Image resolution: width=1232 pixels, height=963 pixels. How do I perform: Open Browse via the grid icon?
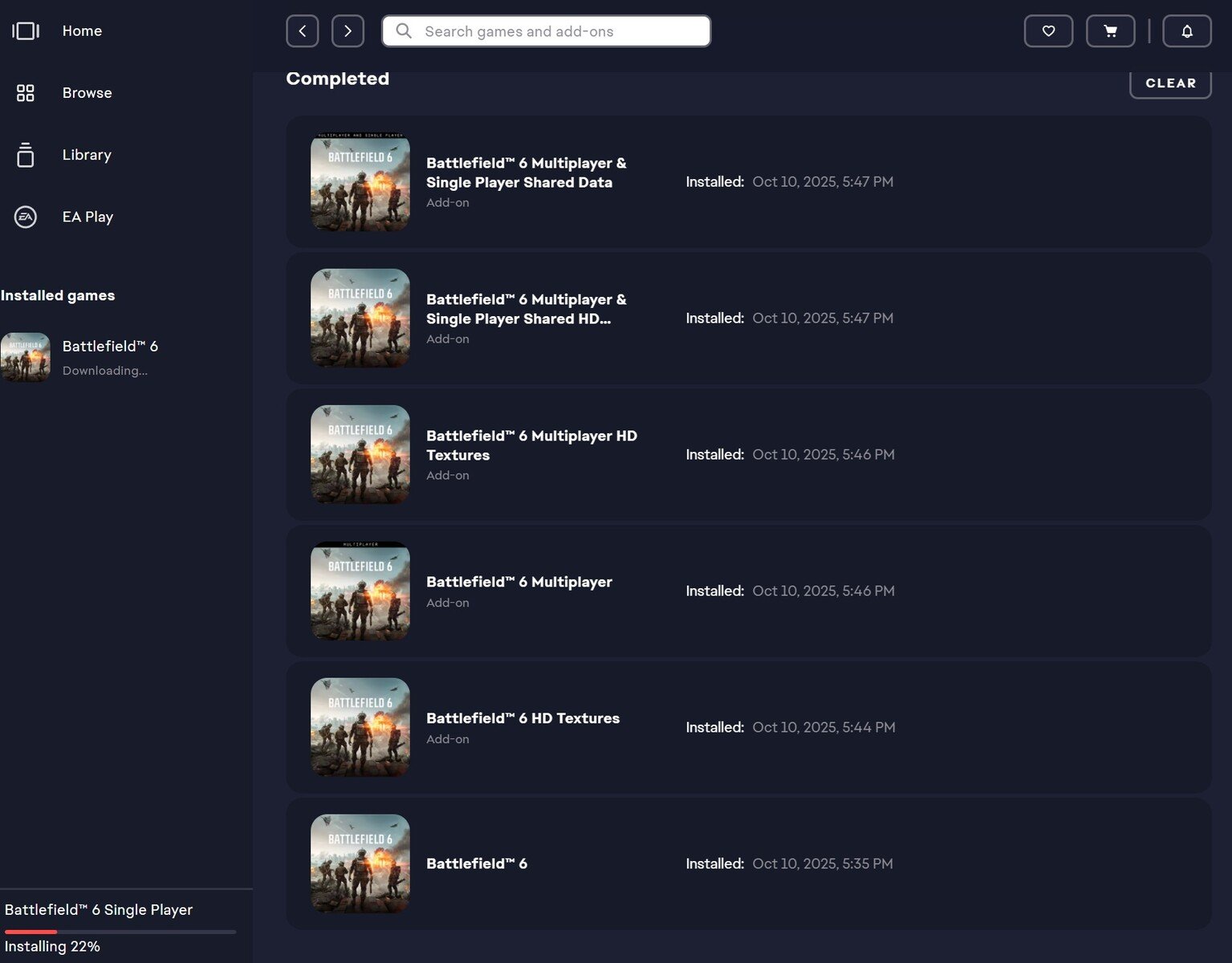point(26,93)
